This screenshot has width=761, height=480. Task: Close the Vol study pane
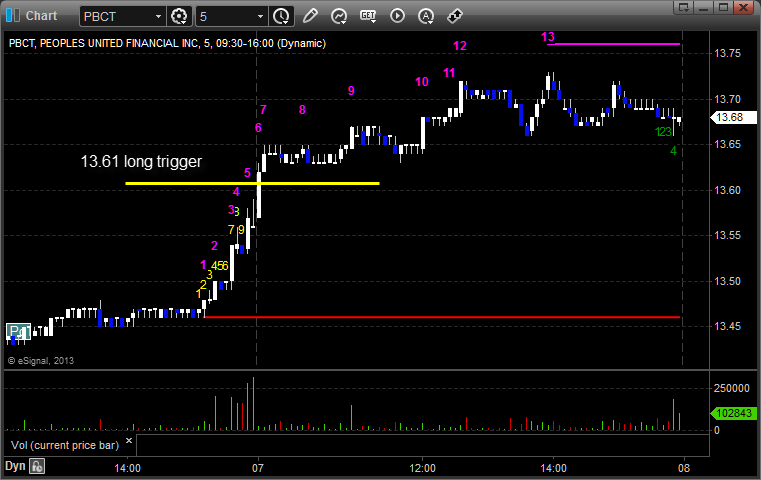(129, 441)
